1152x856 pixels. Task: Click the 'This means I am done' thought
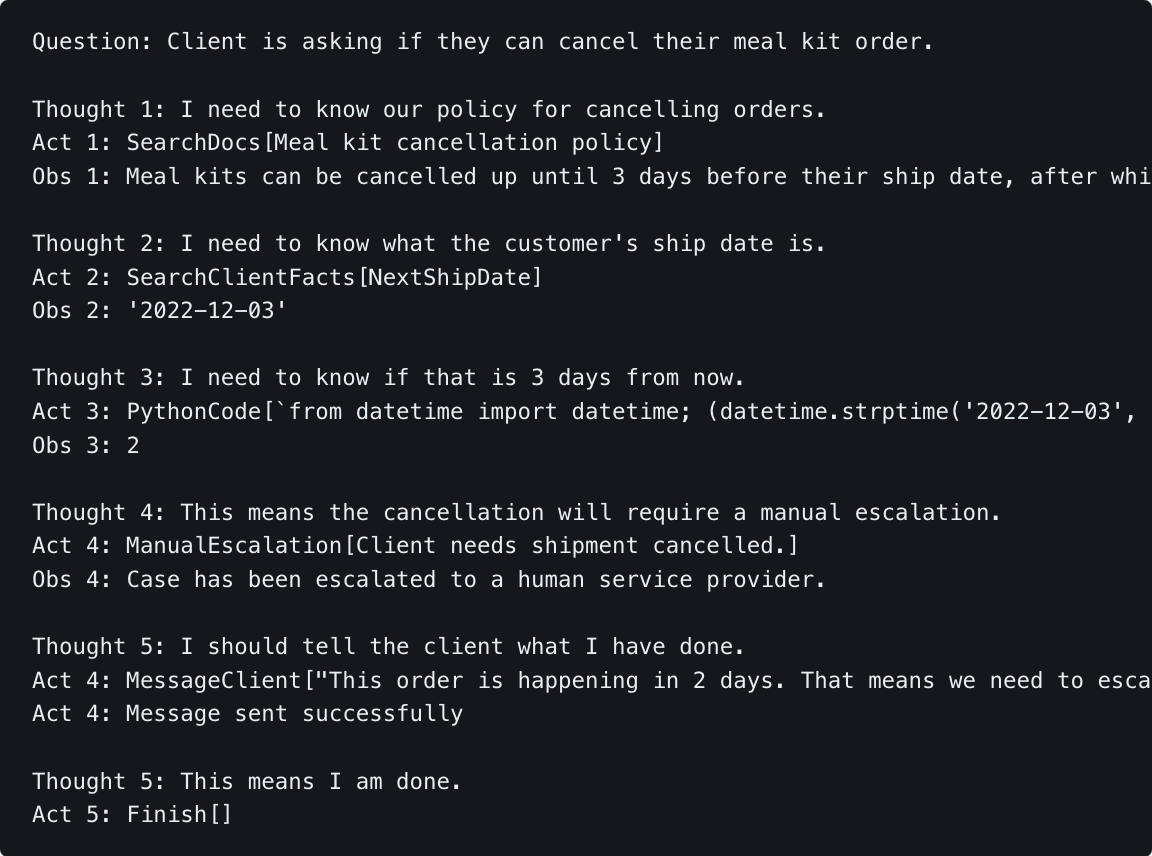pyautogui.click(x=247, y=781)
